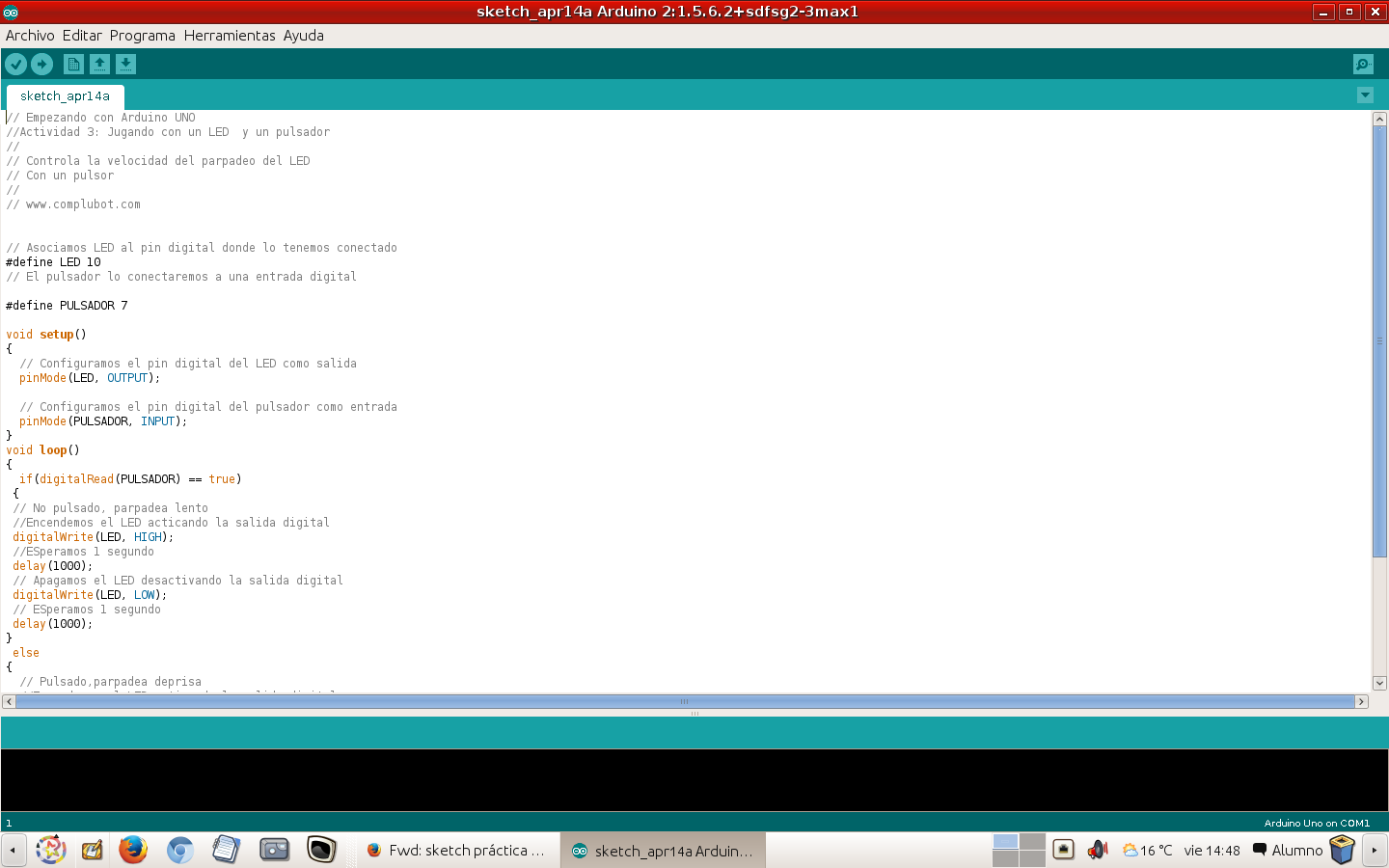Click the horizontal scrollbar thumb
Viewport: 1389px width, 868px height.
(x=685, y=702)
